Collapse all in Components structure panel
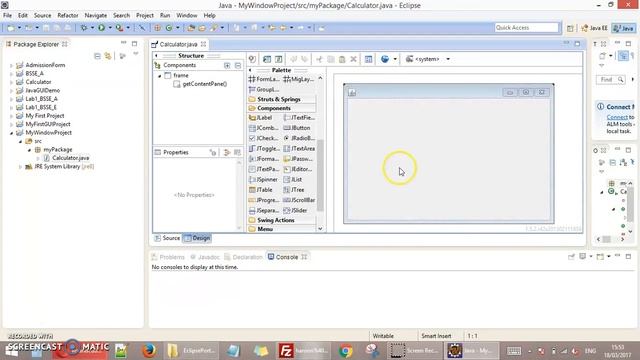Viewport: 640px width, 360px height. [238, 65]
